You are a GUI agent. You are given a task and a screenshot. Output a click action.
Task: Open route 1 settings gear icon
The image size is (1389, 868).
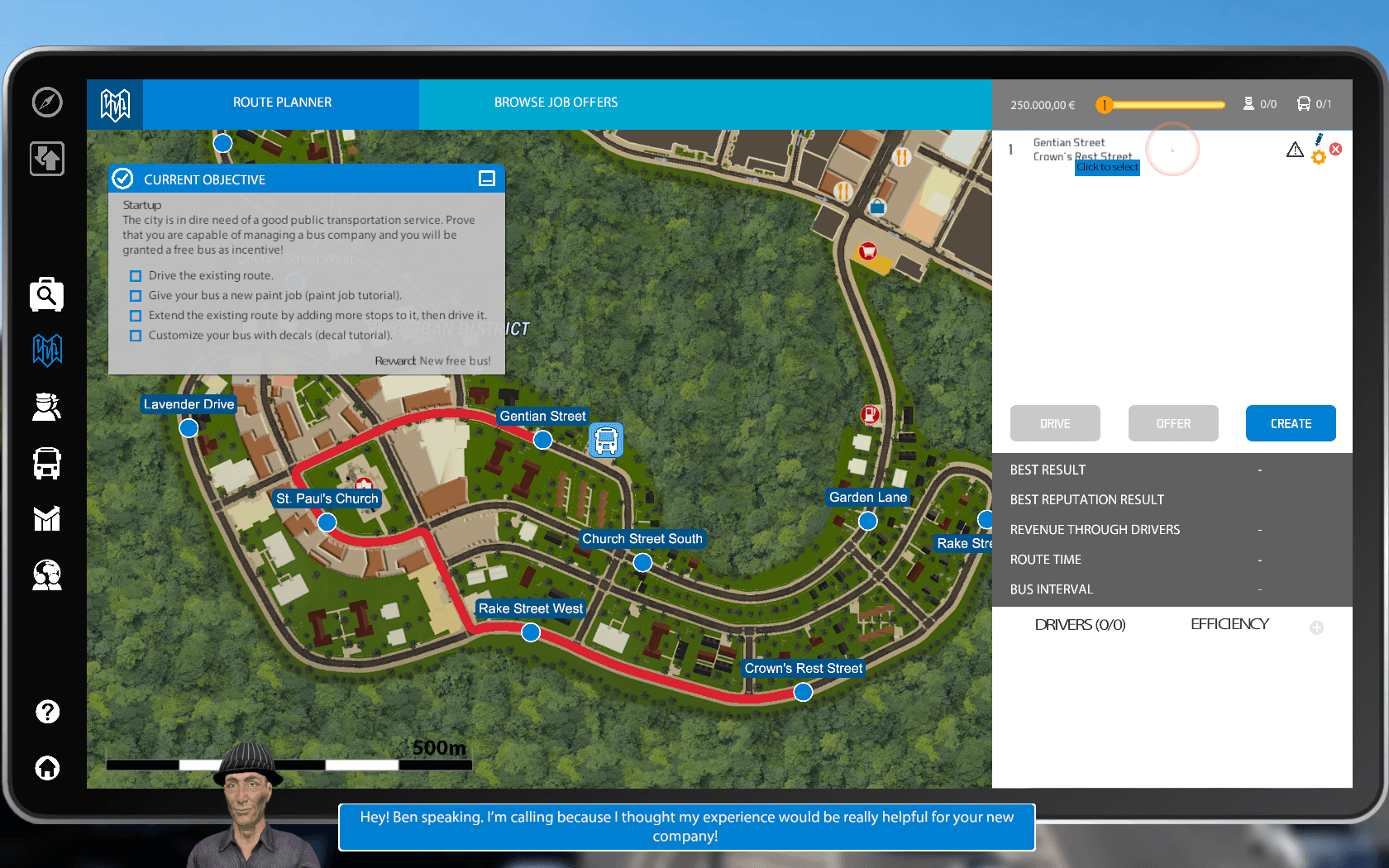pyautogui.click(x=1319, y=157)
